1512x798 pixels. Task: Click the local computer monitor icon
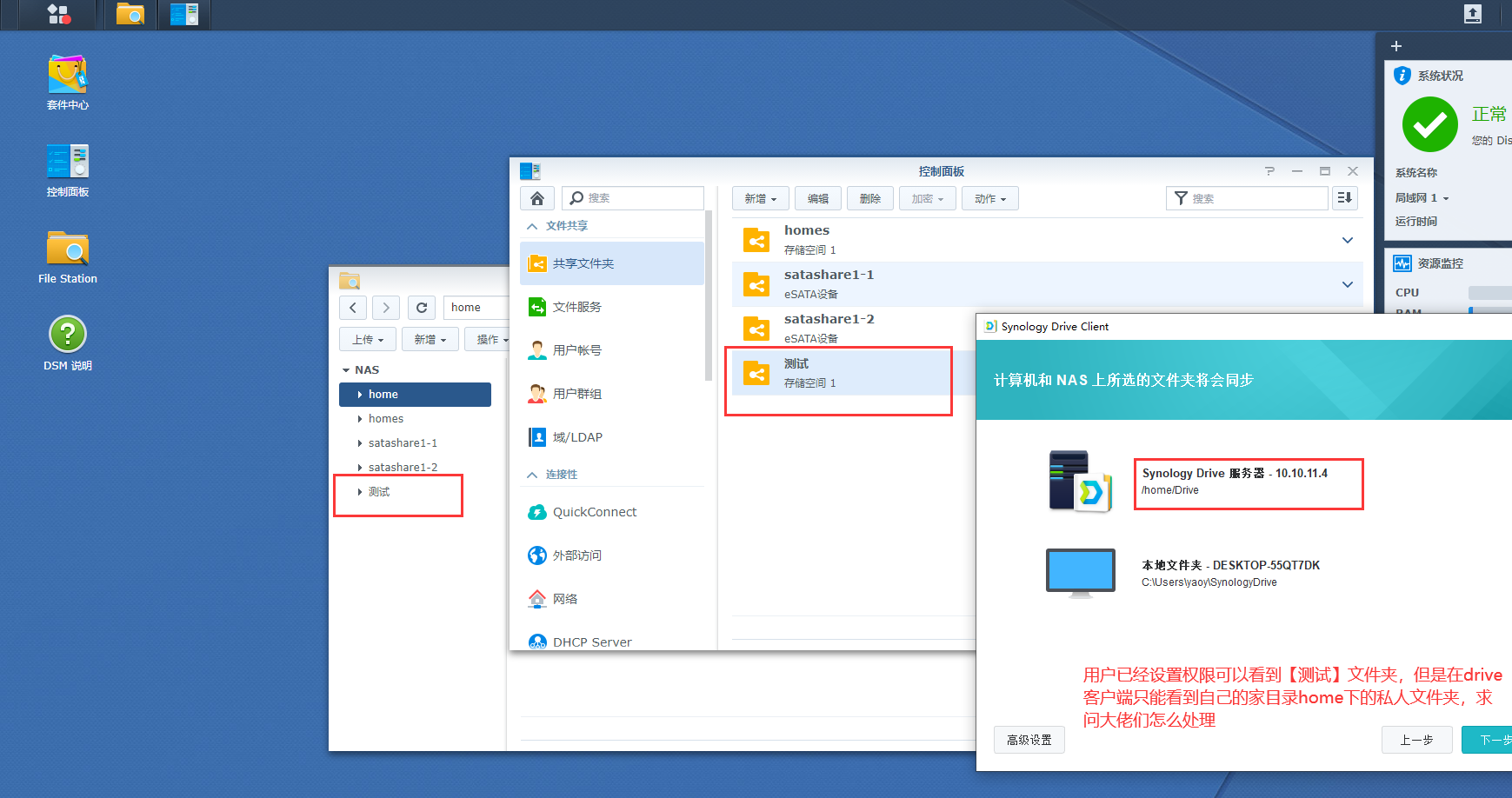pos(1080,573)
